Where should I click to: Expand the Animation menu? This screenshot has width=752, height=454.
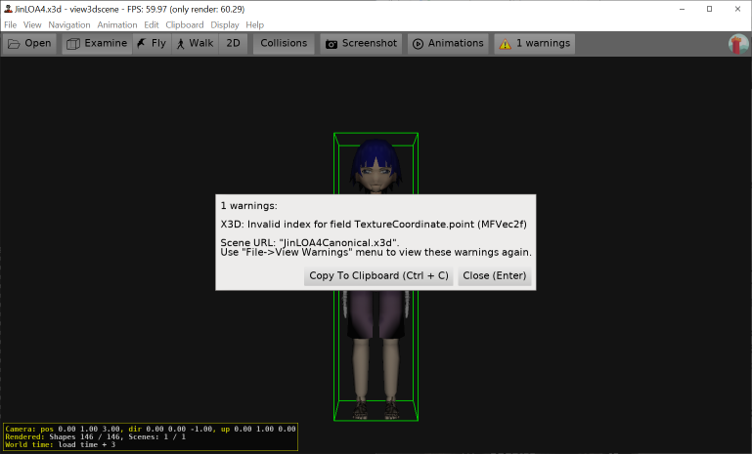click(x=117, y=24)
